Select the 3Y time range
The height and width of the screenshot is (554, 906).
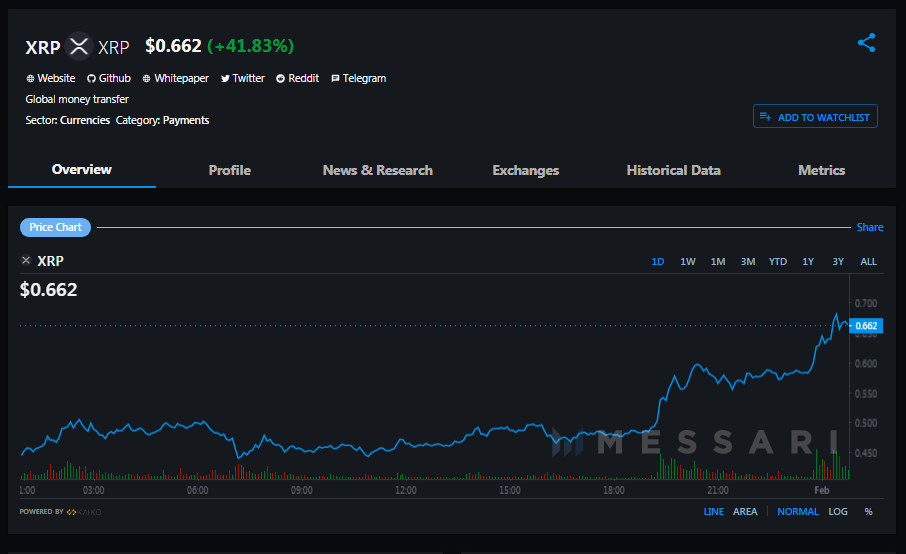(x=838, y=262)
